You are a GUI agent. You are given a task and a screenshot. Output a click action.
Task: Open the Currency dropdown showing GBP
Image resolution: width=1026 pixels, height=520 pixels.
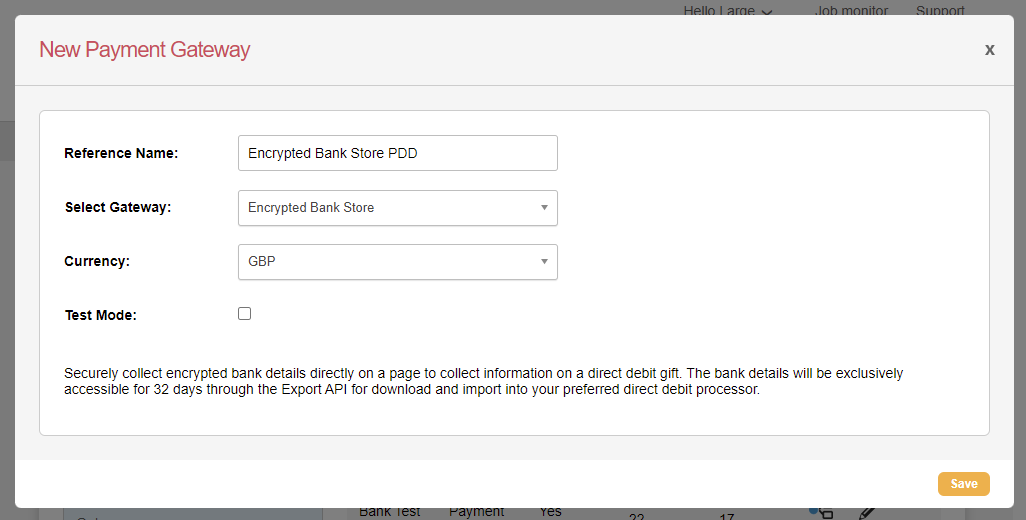397,262
